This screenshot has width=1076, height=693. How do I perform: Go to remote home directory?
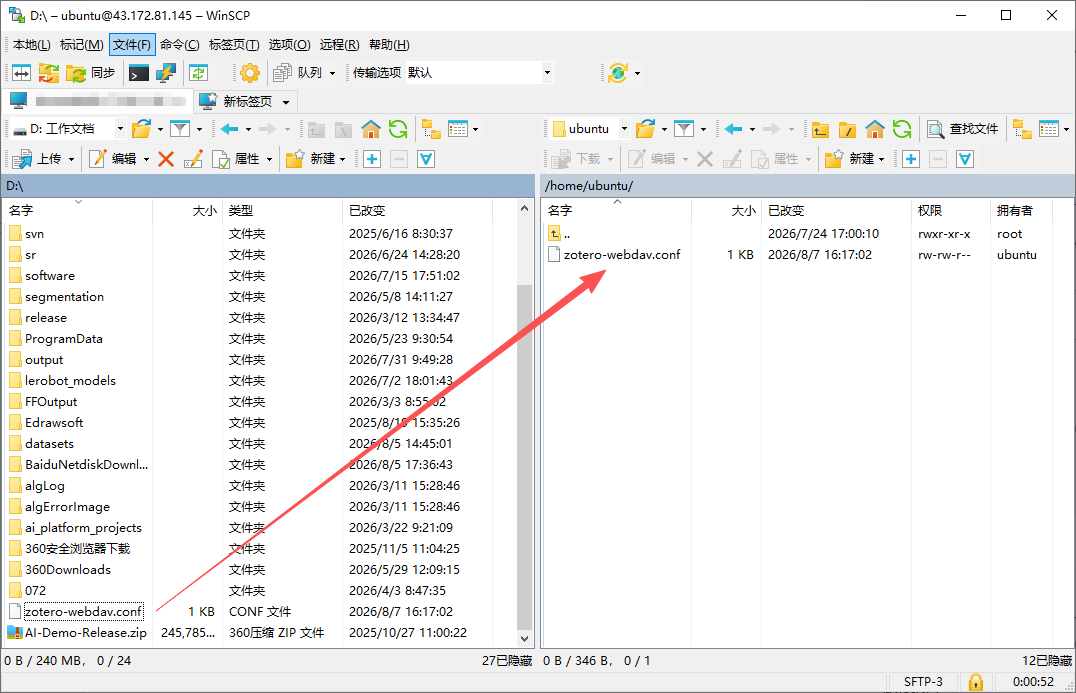click(875, 128)
